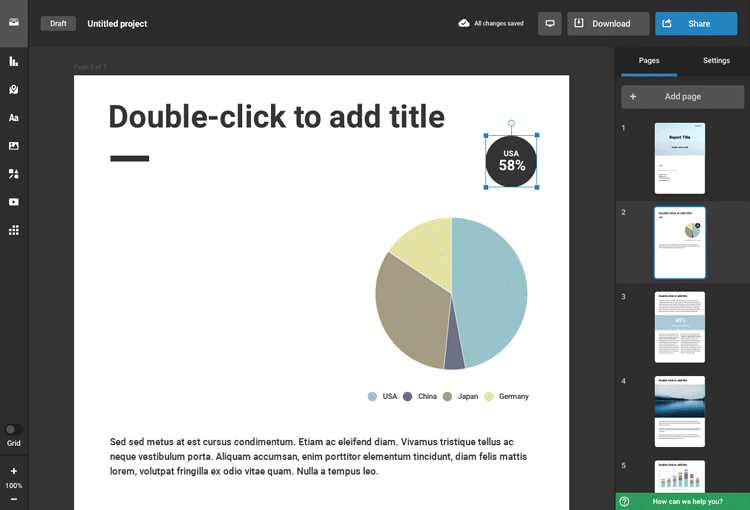Switch to the Settings tab
750x510 pixels.
tap(716, 61)
